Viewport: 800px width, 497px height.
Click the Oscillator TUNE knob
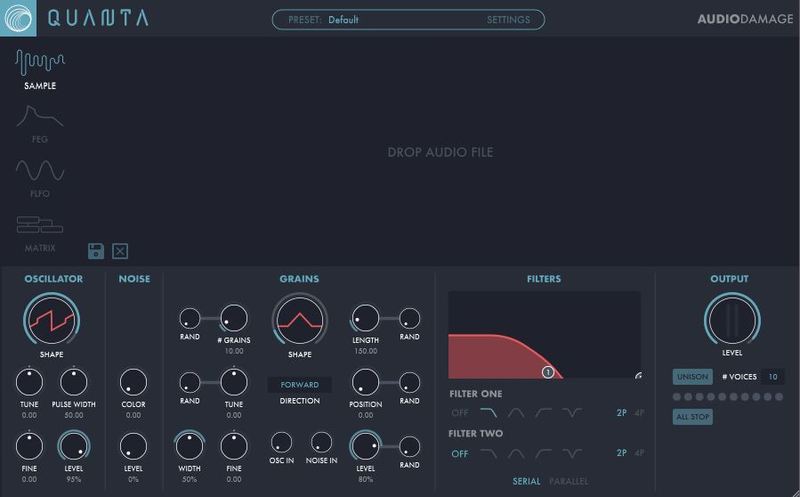pyautogui.click(x=29, y=382)
